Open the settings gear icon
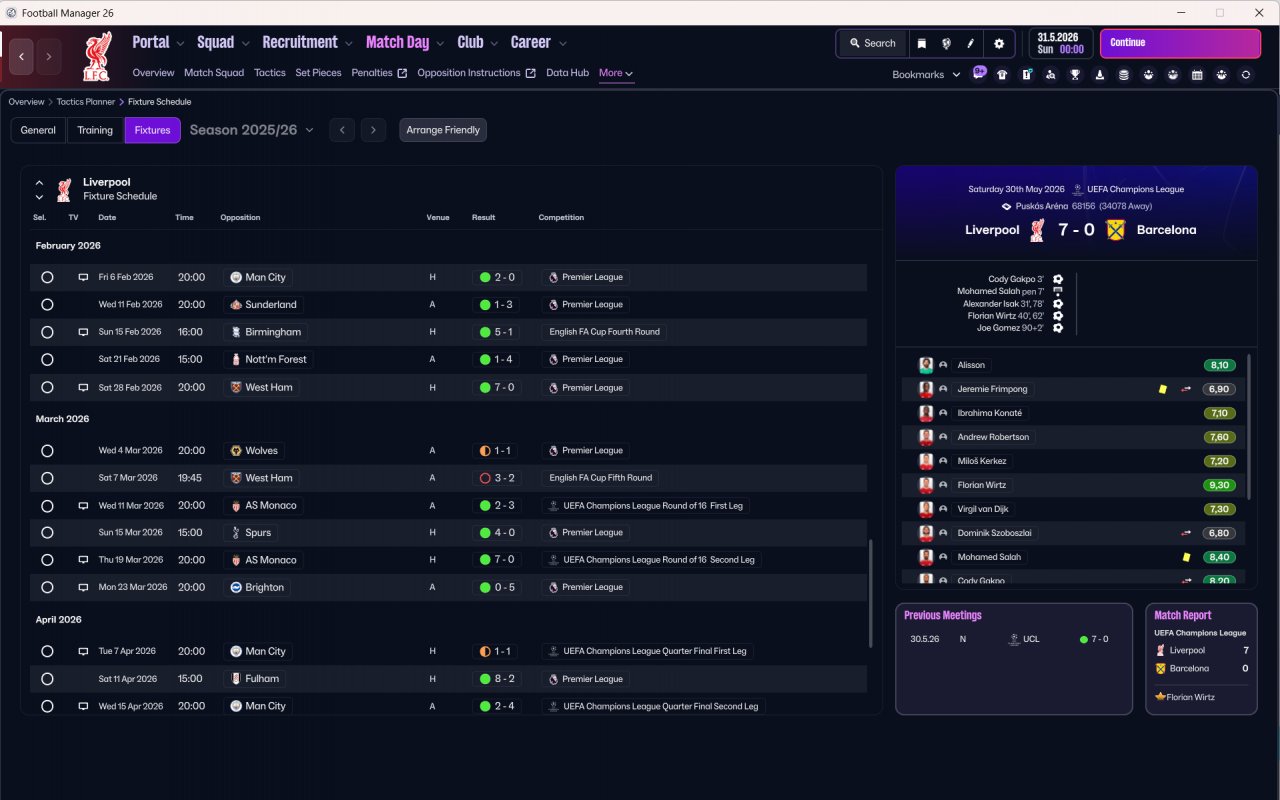 pos(999,43)
